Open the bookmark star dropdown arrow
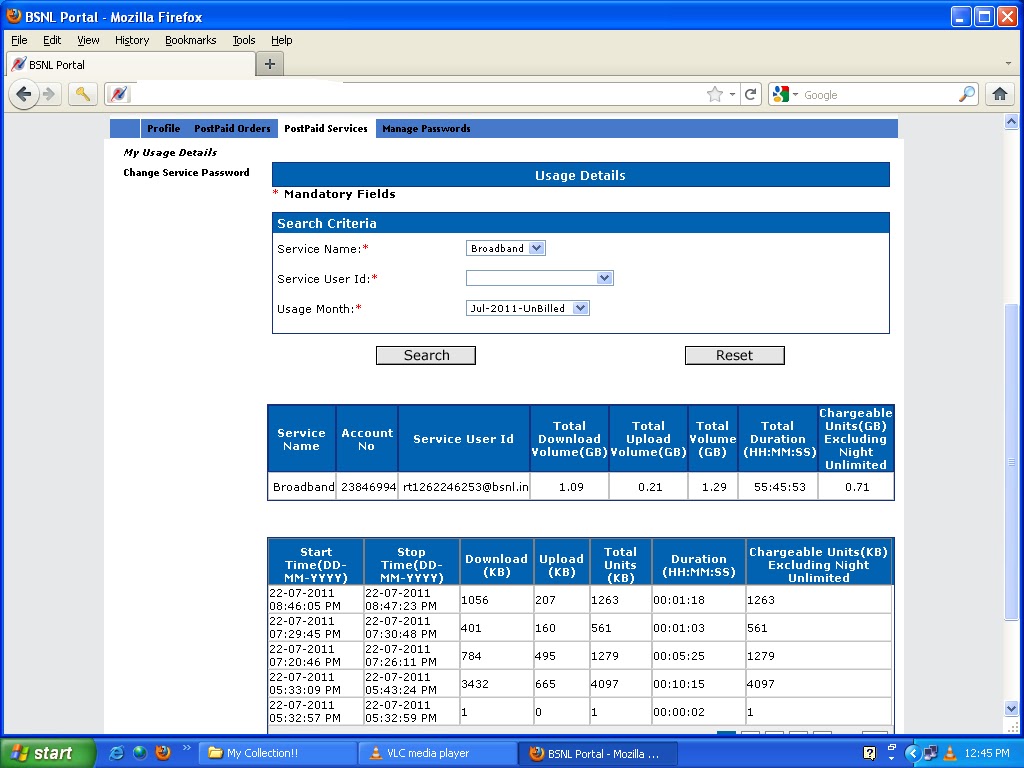Screen dimensions: 1024x768 (732, 95)
